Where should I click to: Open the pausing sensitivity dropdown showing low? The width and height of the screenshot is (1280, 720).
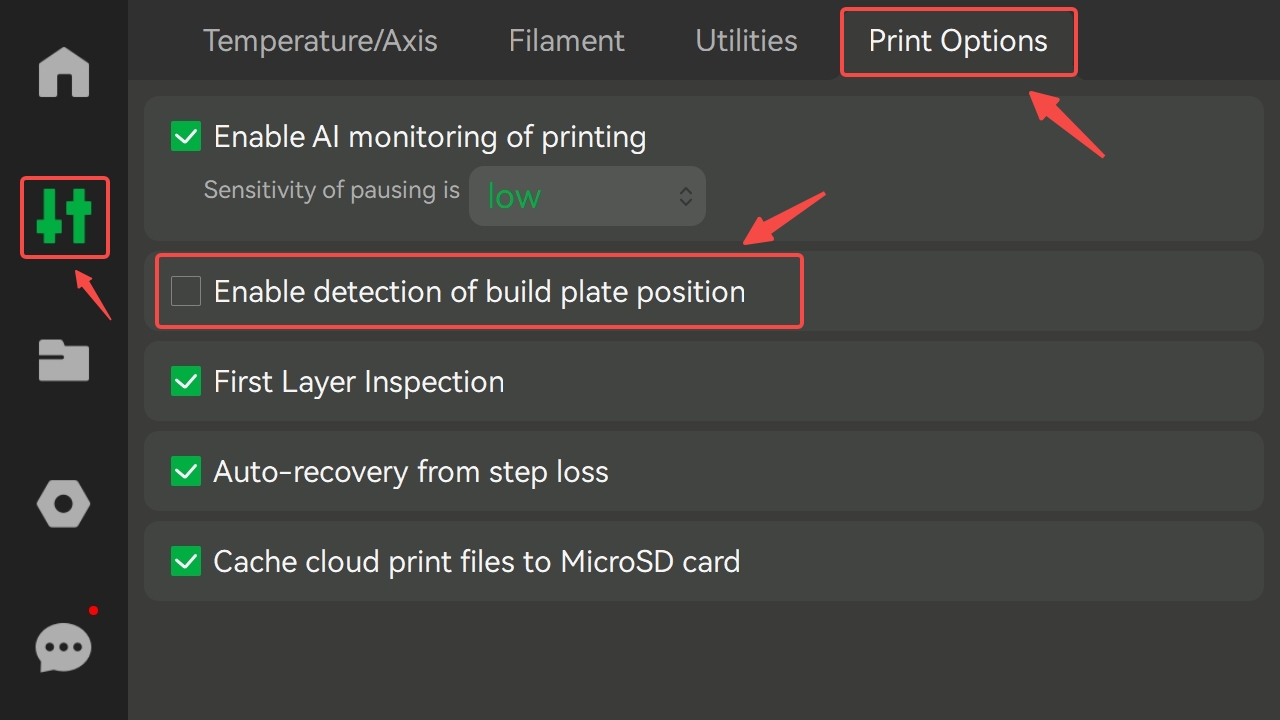pos(587,196)
